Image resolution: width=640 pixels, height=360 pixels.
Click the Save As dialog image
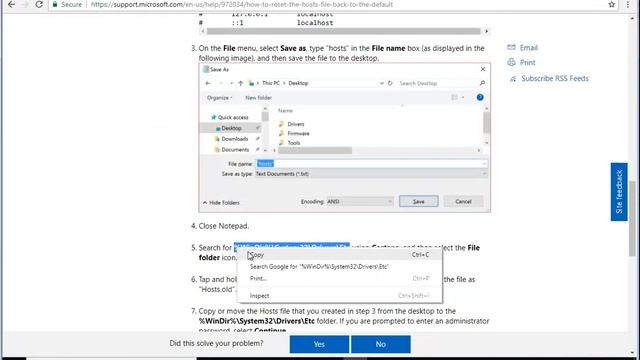click(x=344, y=138)
